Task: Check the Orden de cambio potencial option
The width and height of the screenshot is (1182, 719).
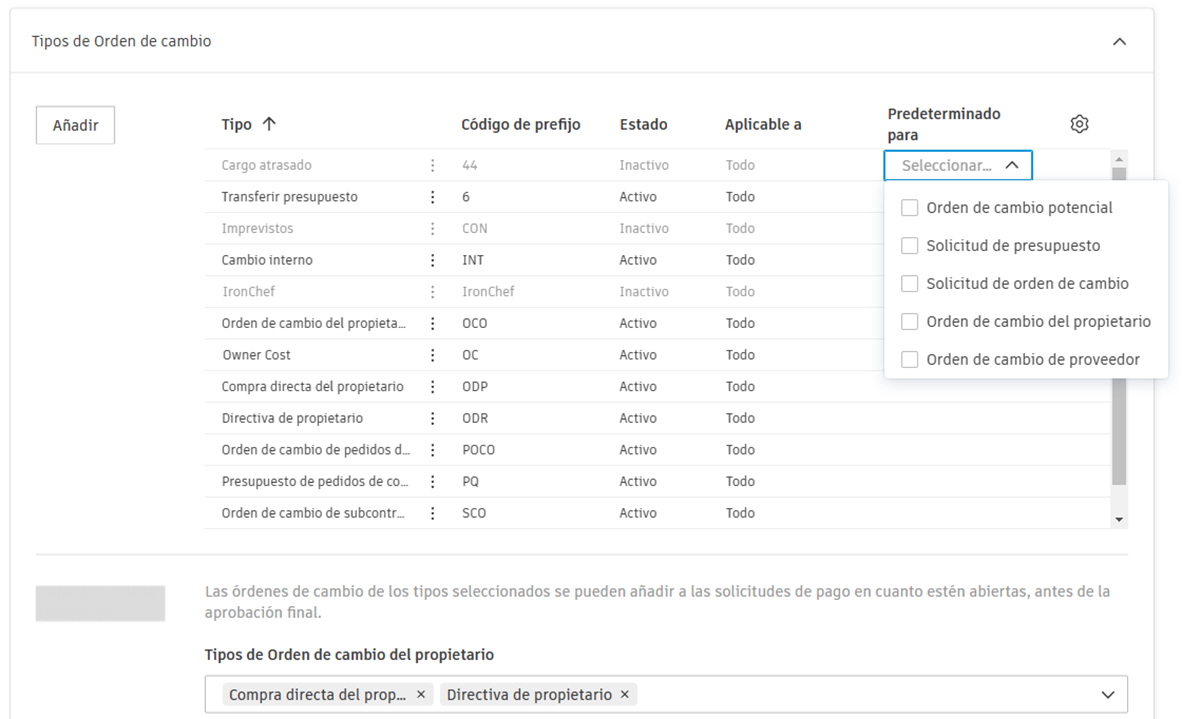Action: pyautogui.click(x=909, y=207)
